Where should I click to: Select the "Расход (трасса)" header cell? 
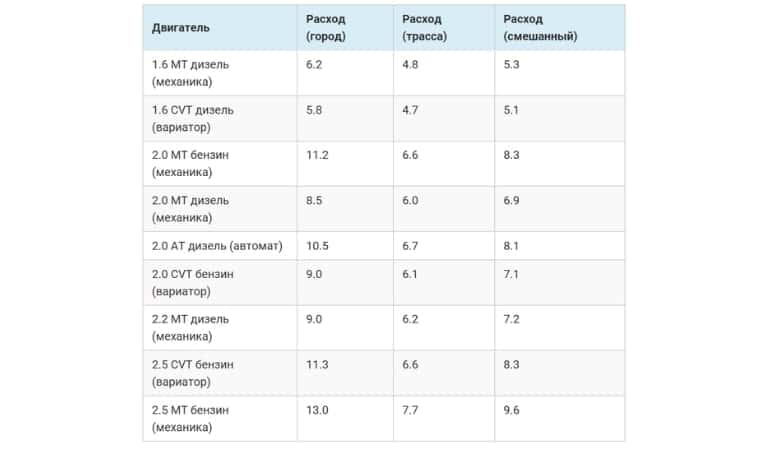click(x=424, y=28)
